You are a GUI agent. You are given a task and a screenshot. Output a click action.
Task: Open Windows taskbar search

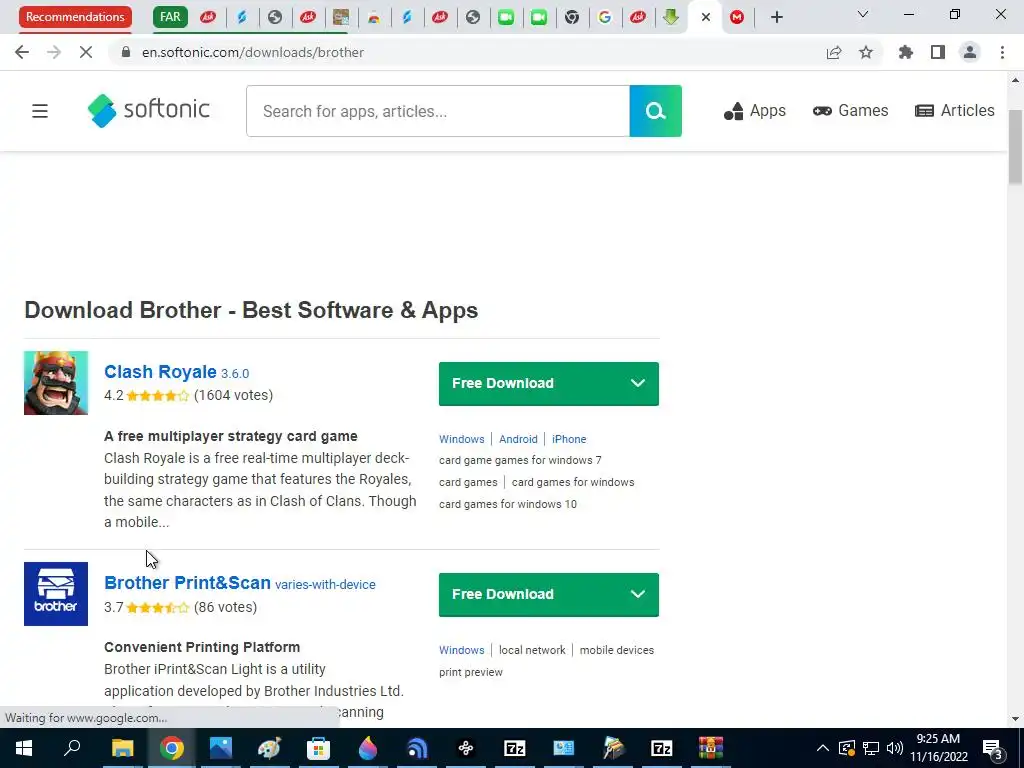click(x=72, y=748)
